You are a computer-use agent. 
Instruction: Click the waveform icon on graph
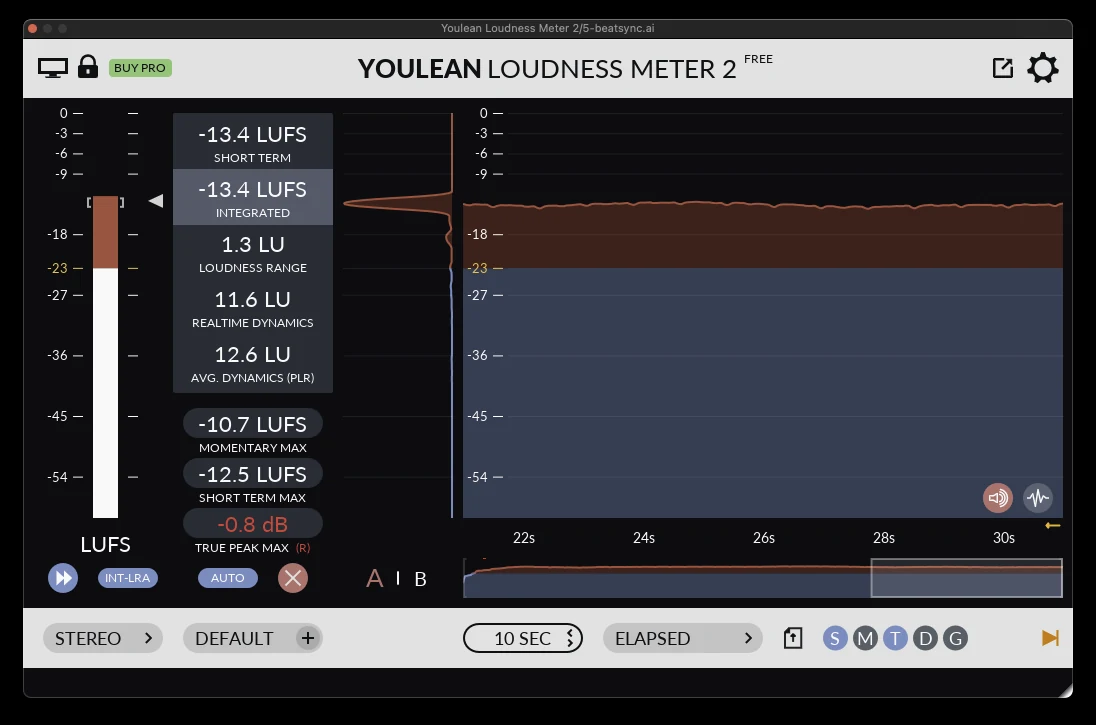[1038, 498]
